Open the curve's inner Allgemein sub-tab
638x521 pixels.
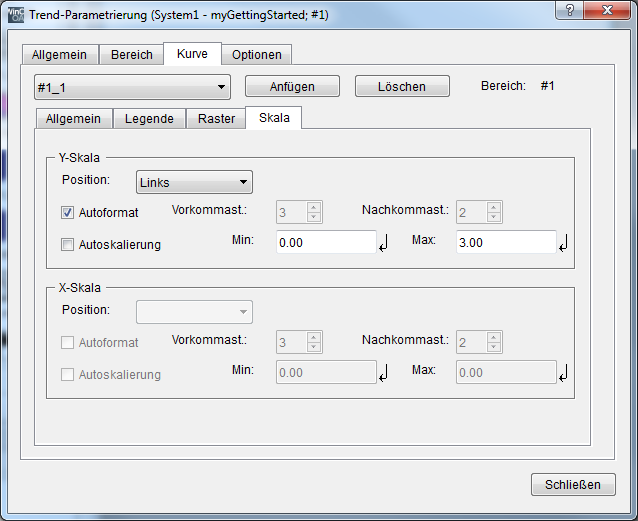[73, 118]
